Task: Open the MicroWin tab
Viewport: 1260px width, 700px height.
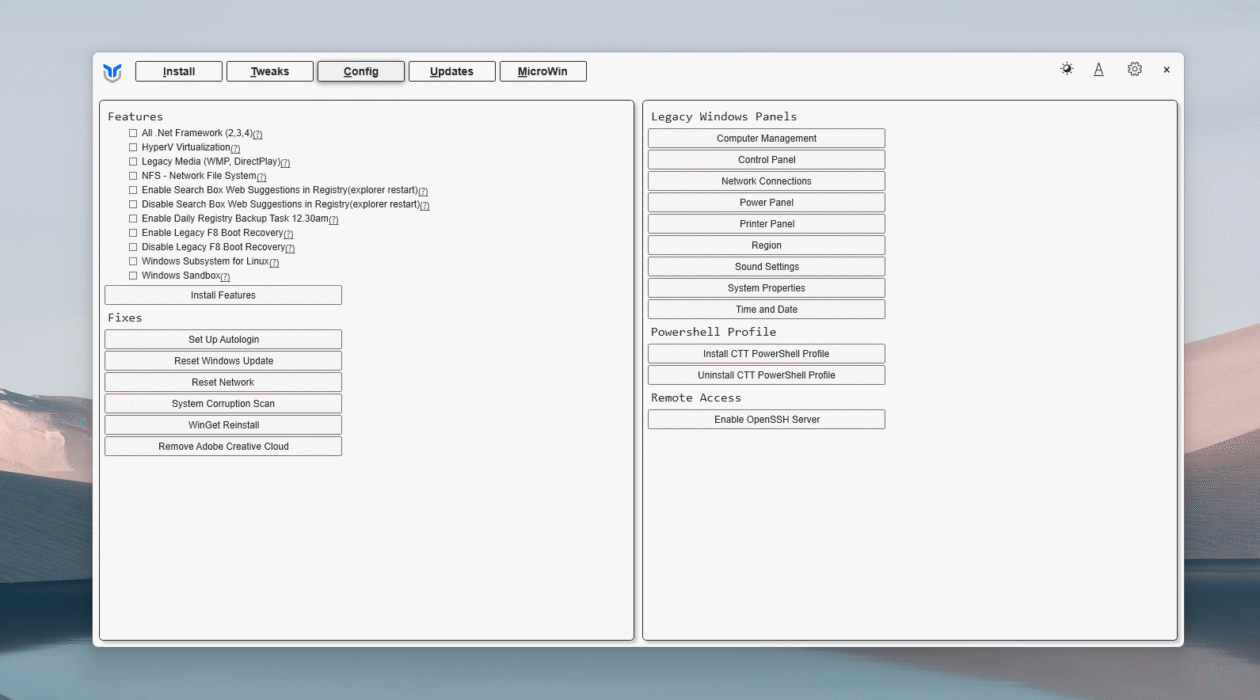Action: point(542,72)
